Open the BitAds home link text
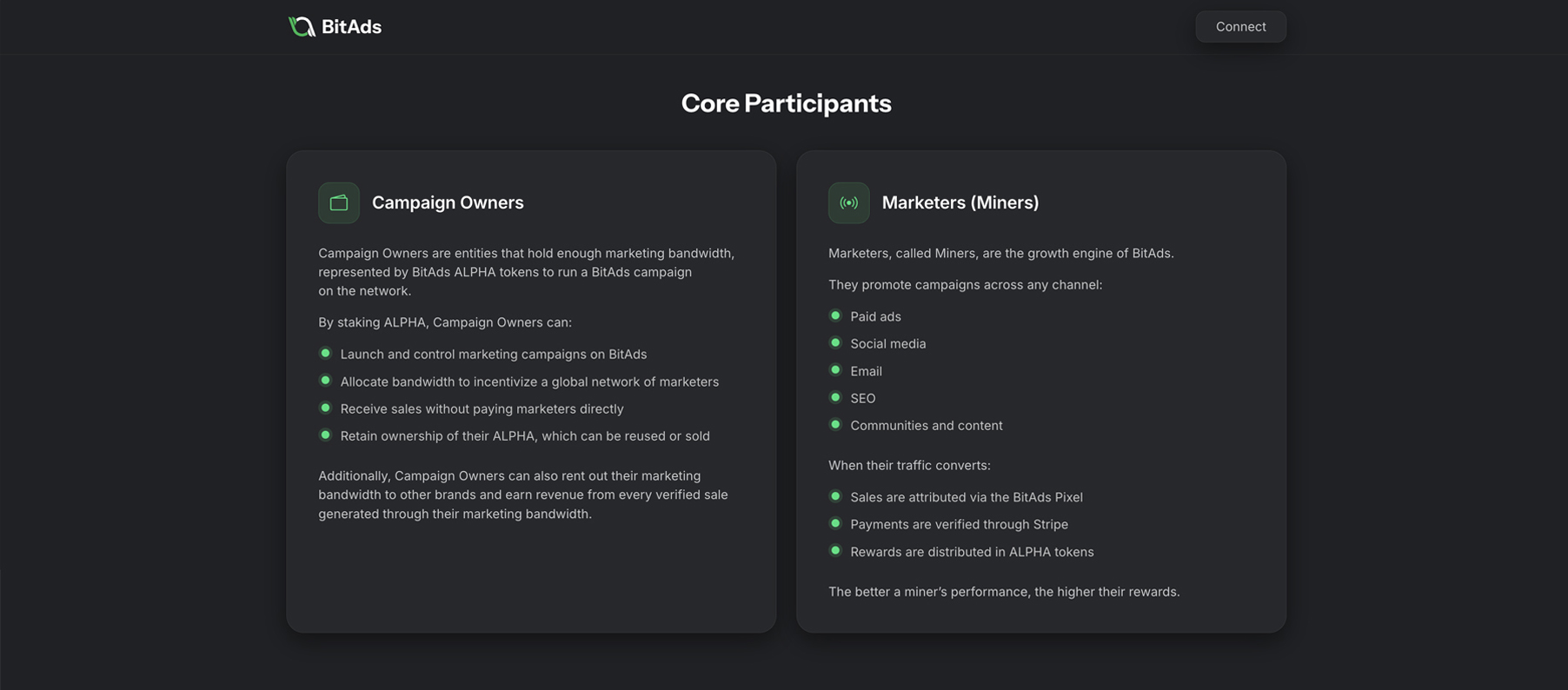 pyautogui.click(x=351, y=27)
